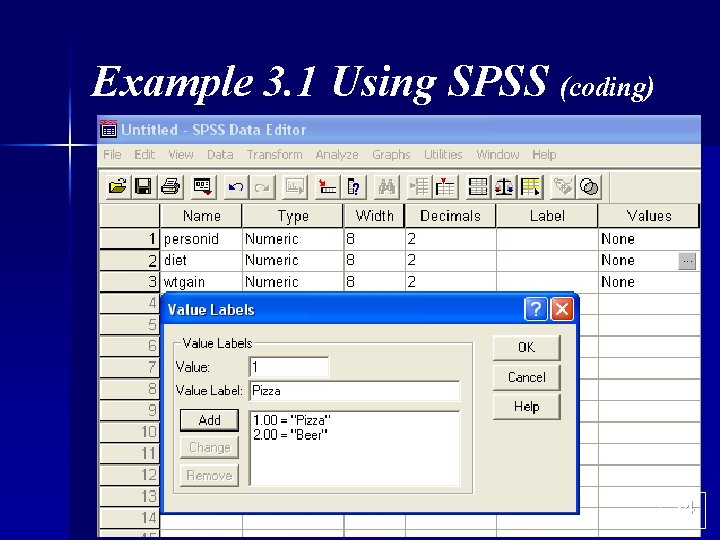Click the Value input field
Screen dimensions: 720x540
click(x=289, y=367)
